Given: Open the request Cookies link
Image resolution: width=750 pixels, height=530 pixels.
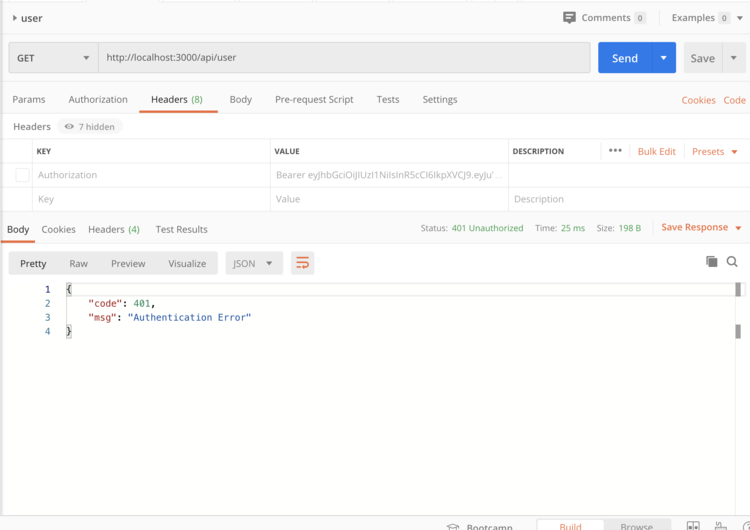Looking at the screenshot, I should click(x=699, y=100).
